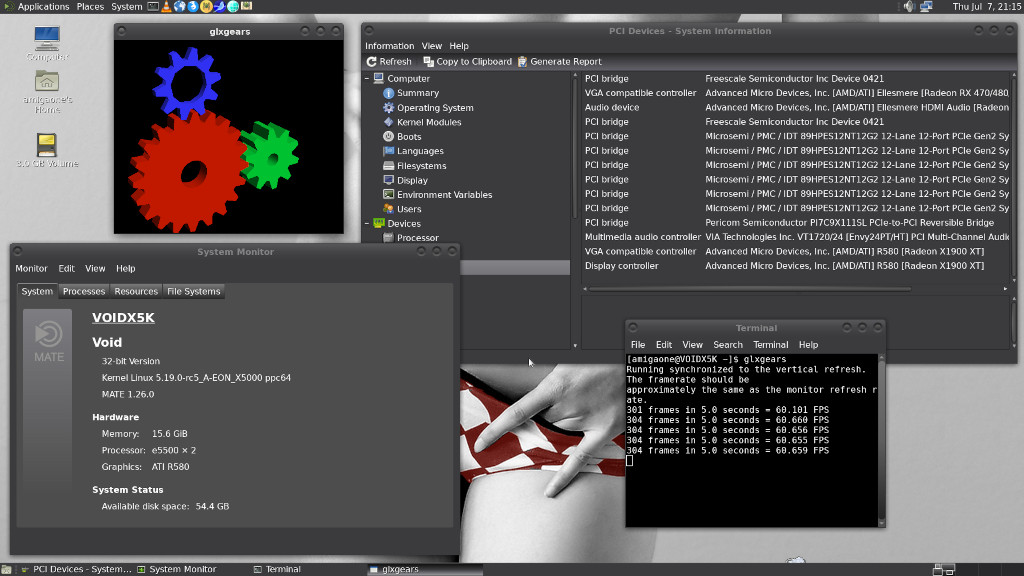Open the File menu in Terminal
1024x576 pixels.
click(637, 345)
